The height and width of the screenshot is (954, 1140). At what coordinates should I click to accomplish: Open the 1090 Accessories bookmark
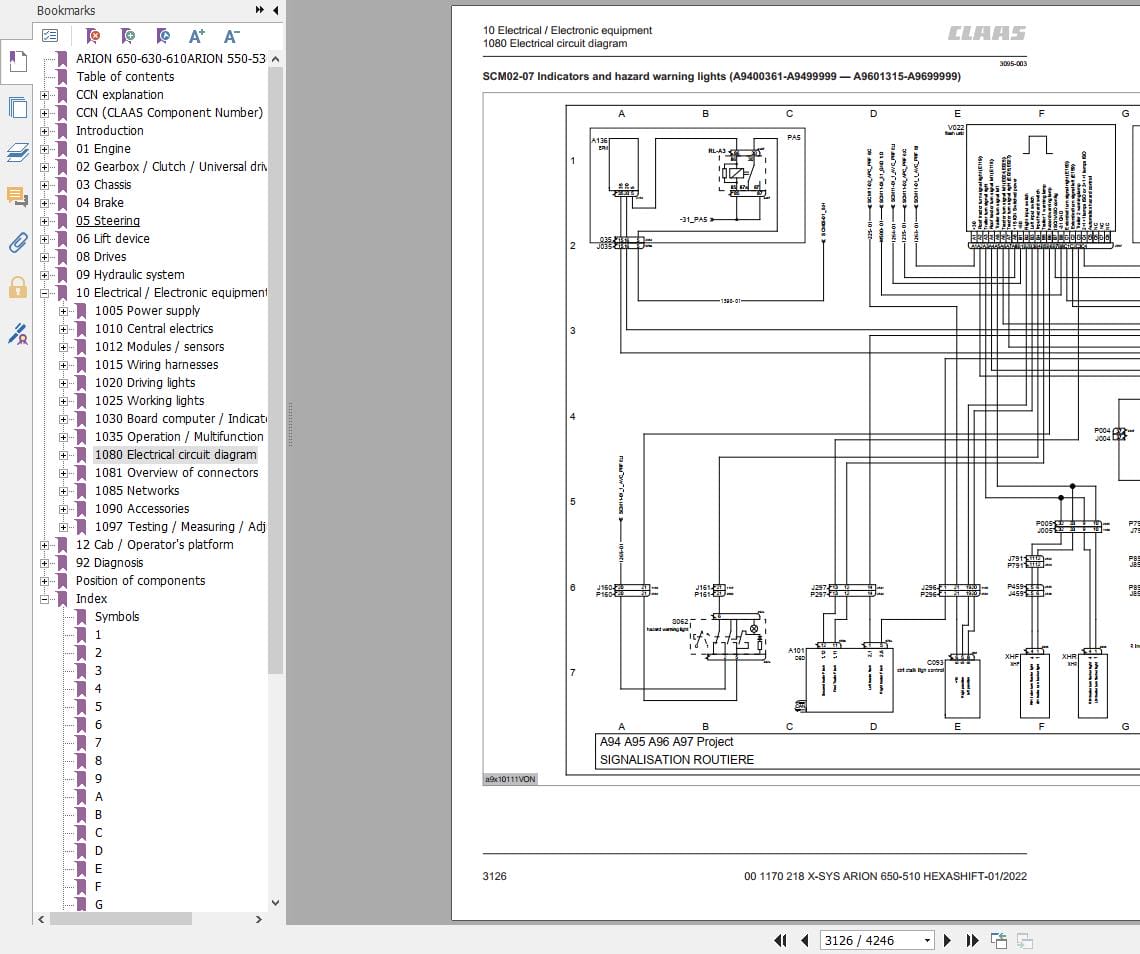click(142, 509)
